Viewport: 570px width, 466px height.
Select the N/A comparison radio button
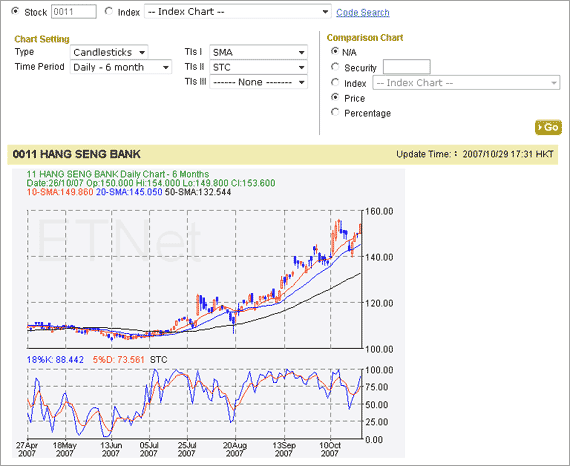tap(335, 51)
